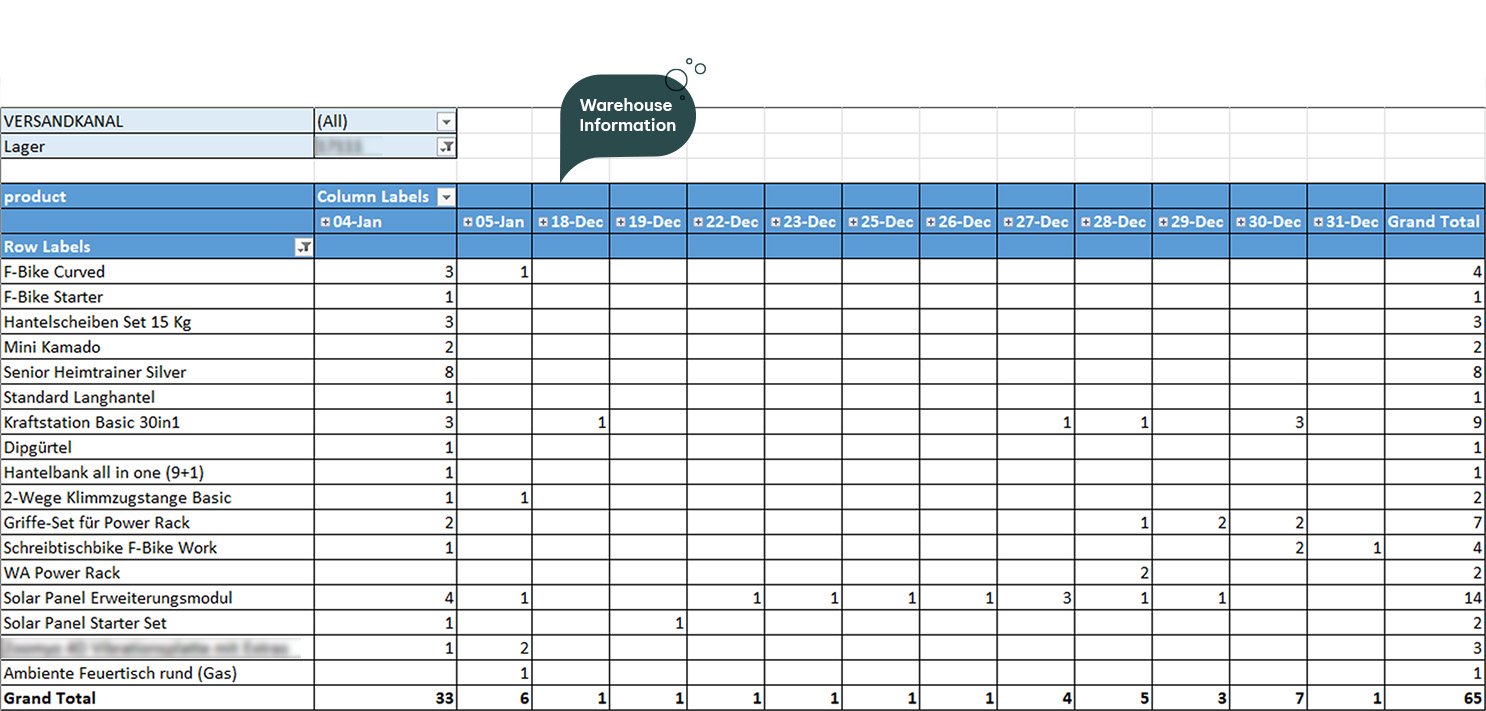Expand the 05-Jan column plus icon
1486x711 pixels.
point(467,222)
